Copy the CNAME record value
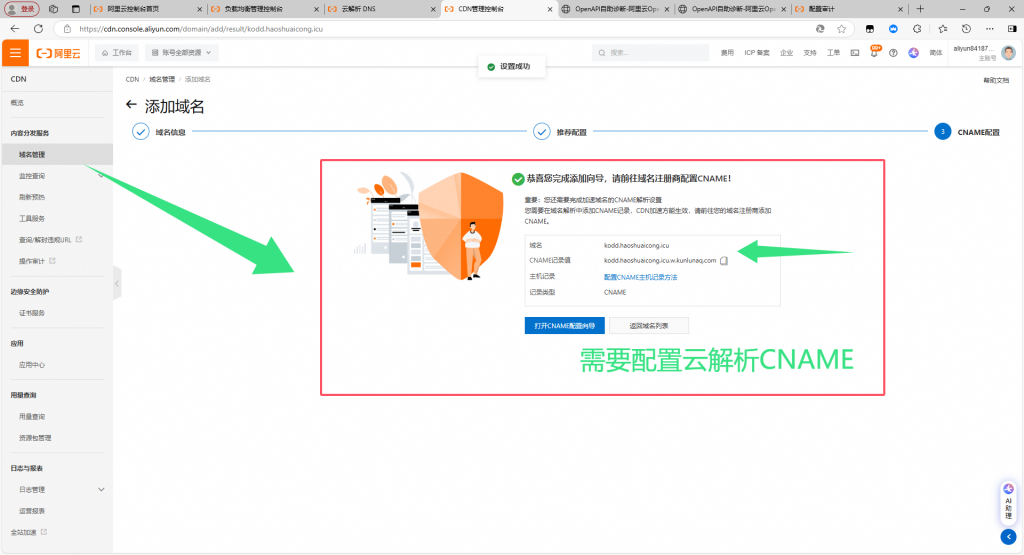 pyautogui.click(x=724, y=261)
